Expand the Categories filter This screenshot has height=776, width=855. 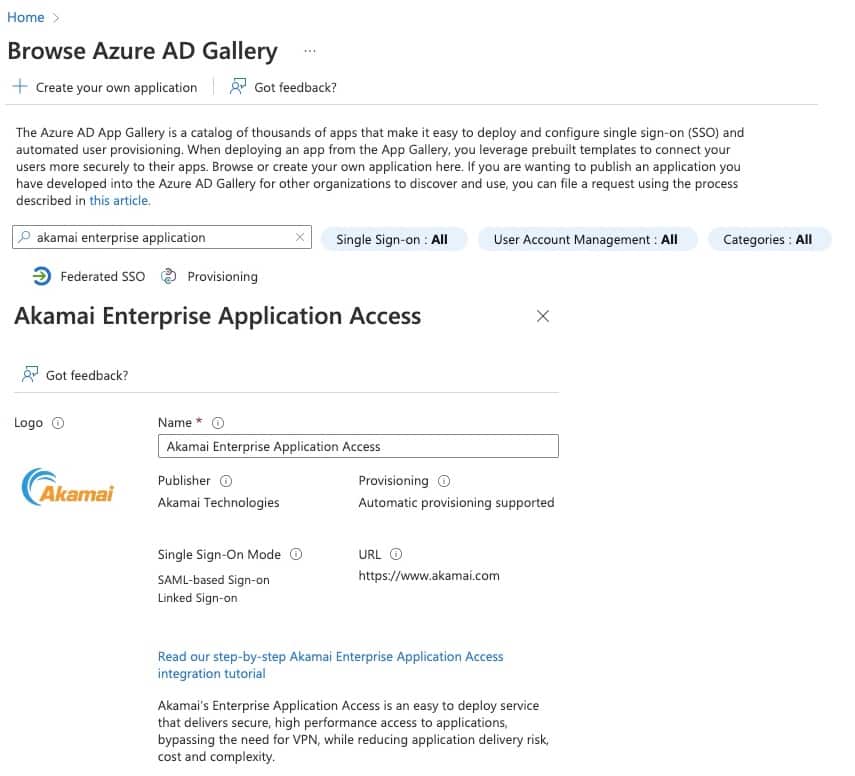pyautogui.click(x=768, y=239)
